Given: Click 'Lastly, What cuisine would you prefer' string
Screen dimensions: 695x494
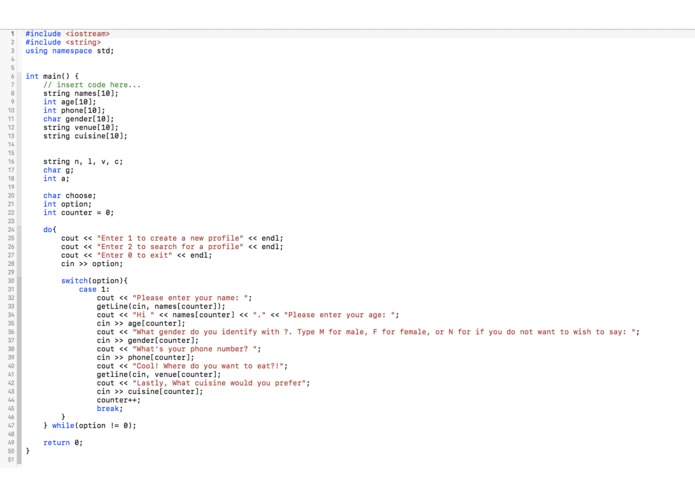Looking at the screenshot, I should tap(219, 383).
